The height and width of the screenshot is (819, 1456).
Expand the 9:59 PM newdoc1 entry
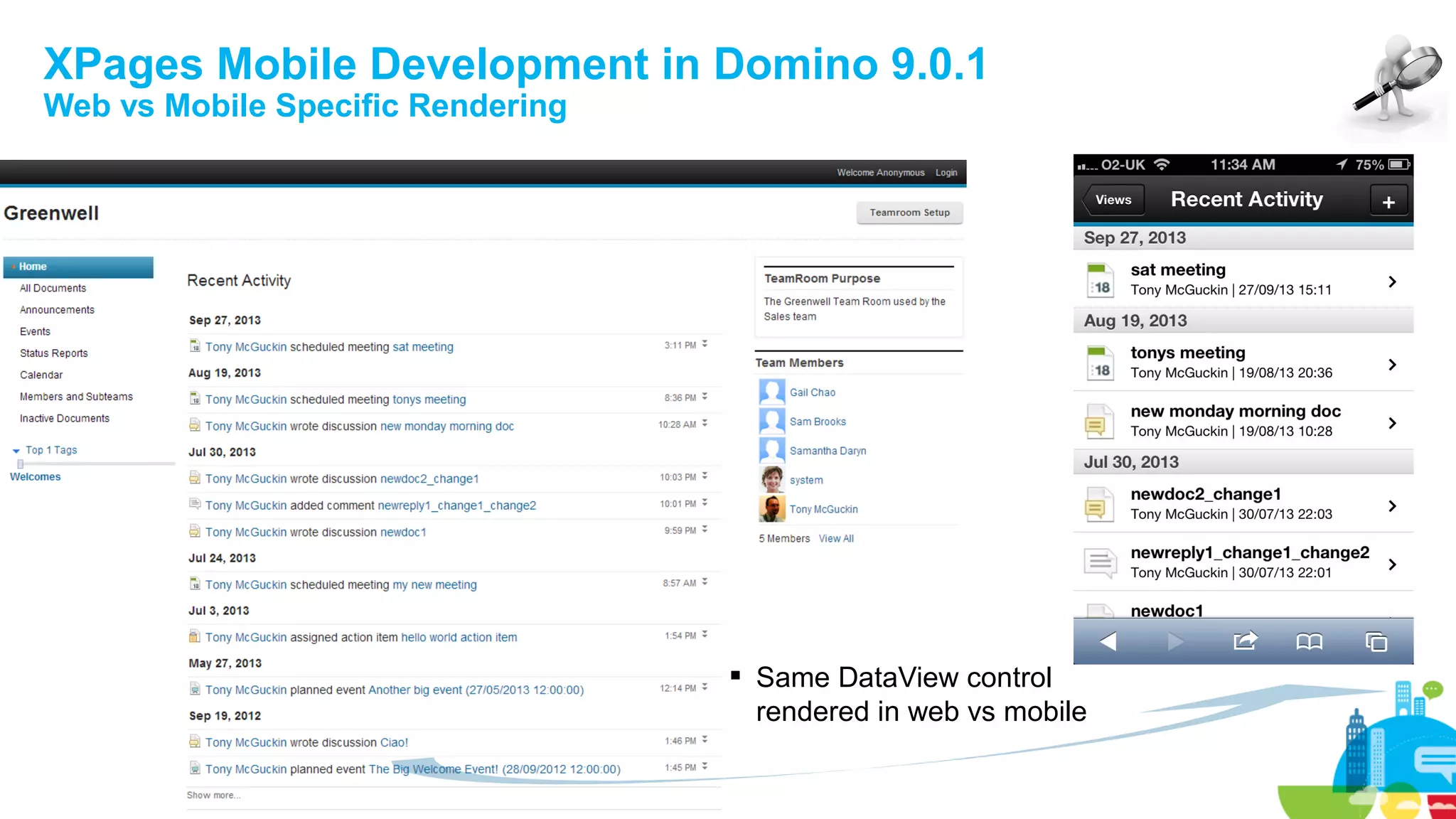705,530
